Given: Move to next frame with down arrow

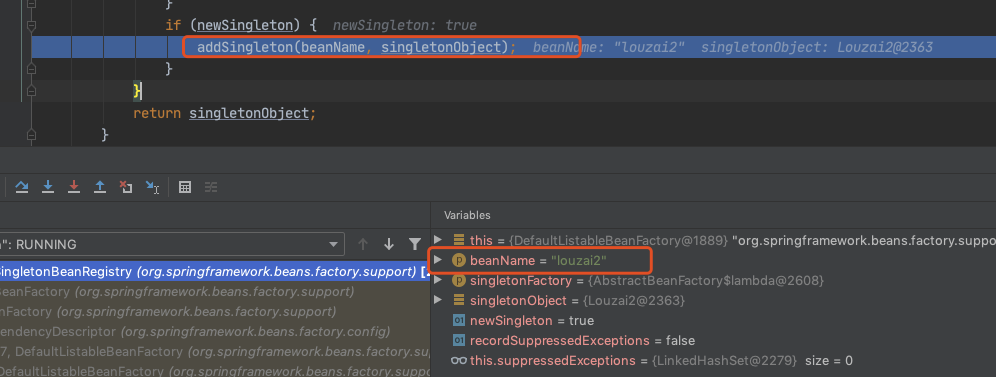Looking at the screenshot, I should pyautogui.click(x=389, y=244).
